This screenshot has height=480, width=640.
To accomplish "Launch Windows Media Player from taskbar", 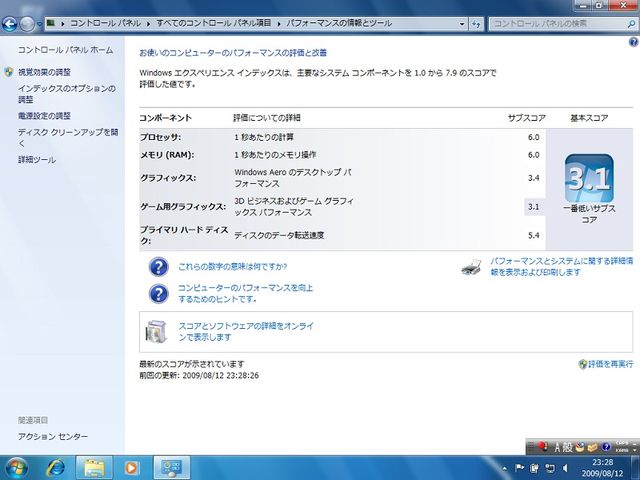I will pyautogui.click(x=131, y=468).
